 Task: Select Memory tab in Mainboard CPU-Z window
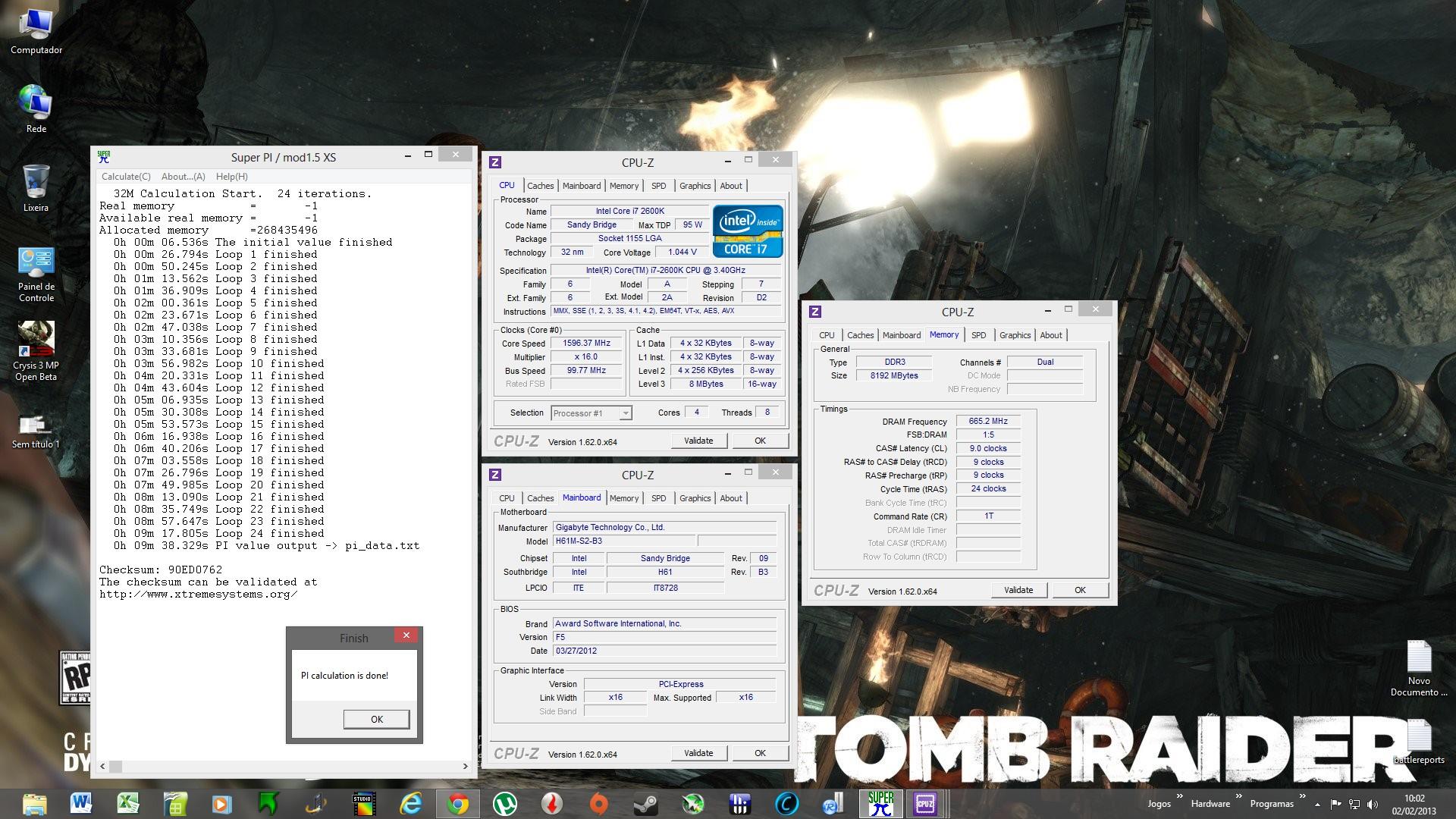(x=623, y=498)
